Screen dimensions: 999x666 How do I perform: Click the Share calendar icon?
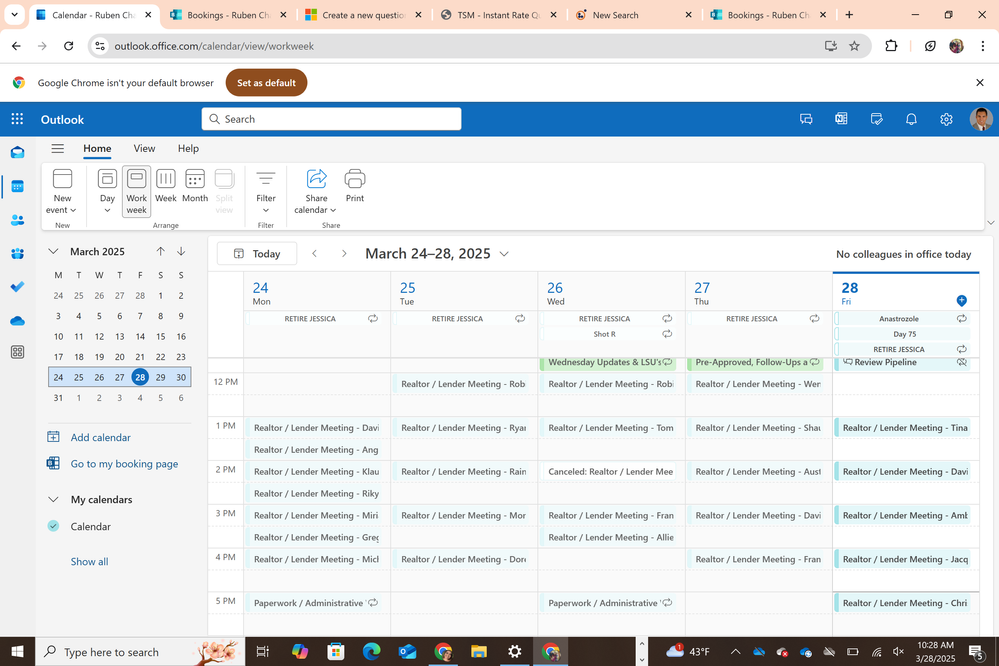click(317, 179)
